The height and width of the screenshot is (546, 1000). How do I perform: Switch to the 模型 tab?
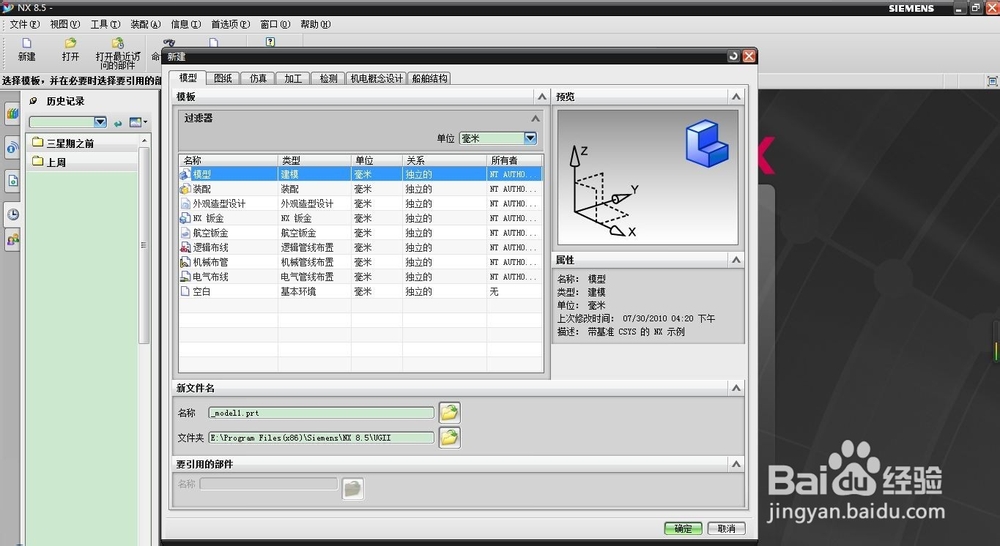click(x=188, y=78)
